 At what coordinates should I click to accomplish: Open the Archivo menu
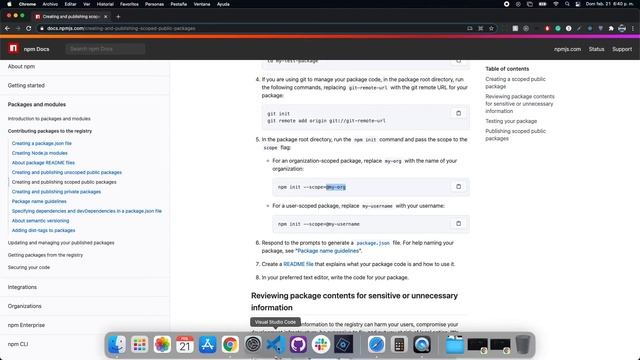(50, 4)
